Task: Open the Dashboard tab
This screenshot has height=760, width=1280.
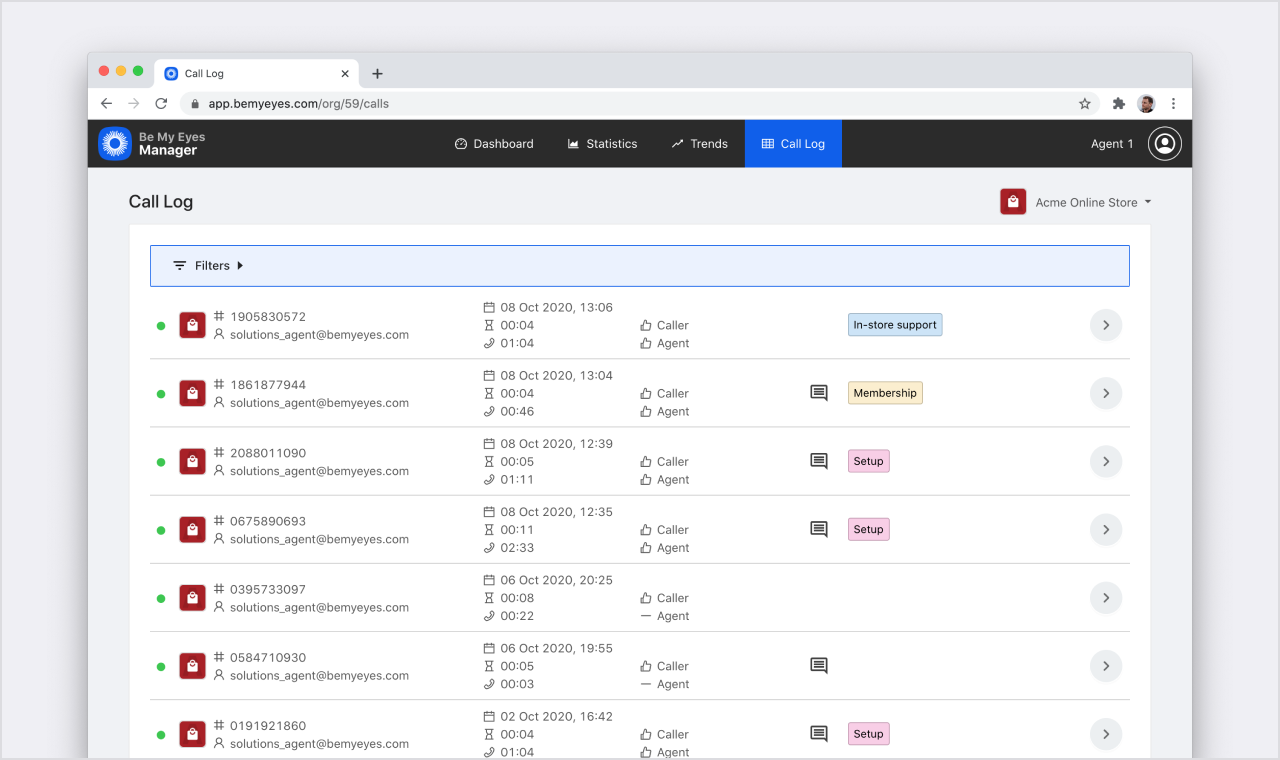Action: [x=494, y=144]
